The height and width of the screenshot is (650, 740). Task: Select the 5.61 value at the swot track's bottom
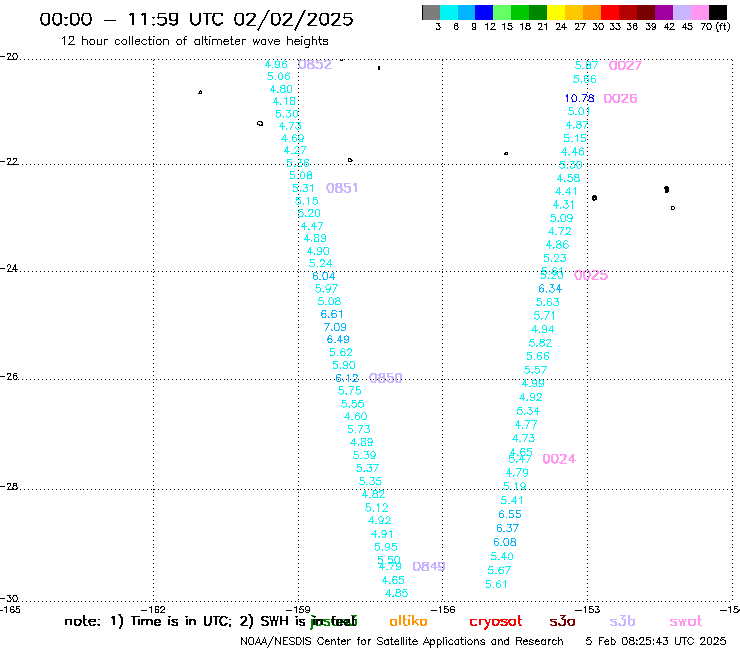496,584
